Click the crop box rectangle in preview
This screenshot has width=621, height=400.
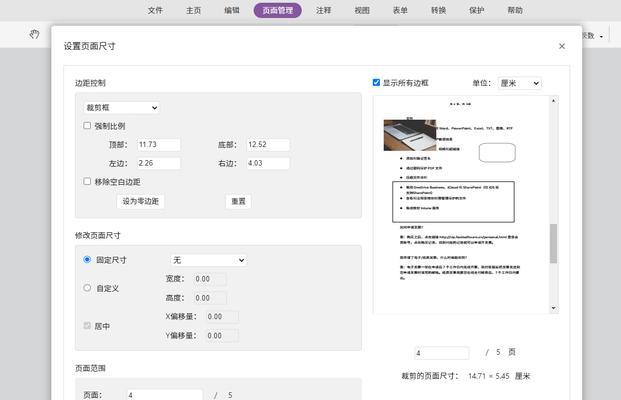(x=453, y=202)
